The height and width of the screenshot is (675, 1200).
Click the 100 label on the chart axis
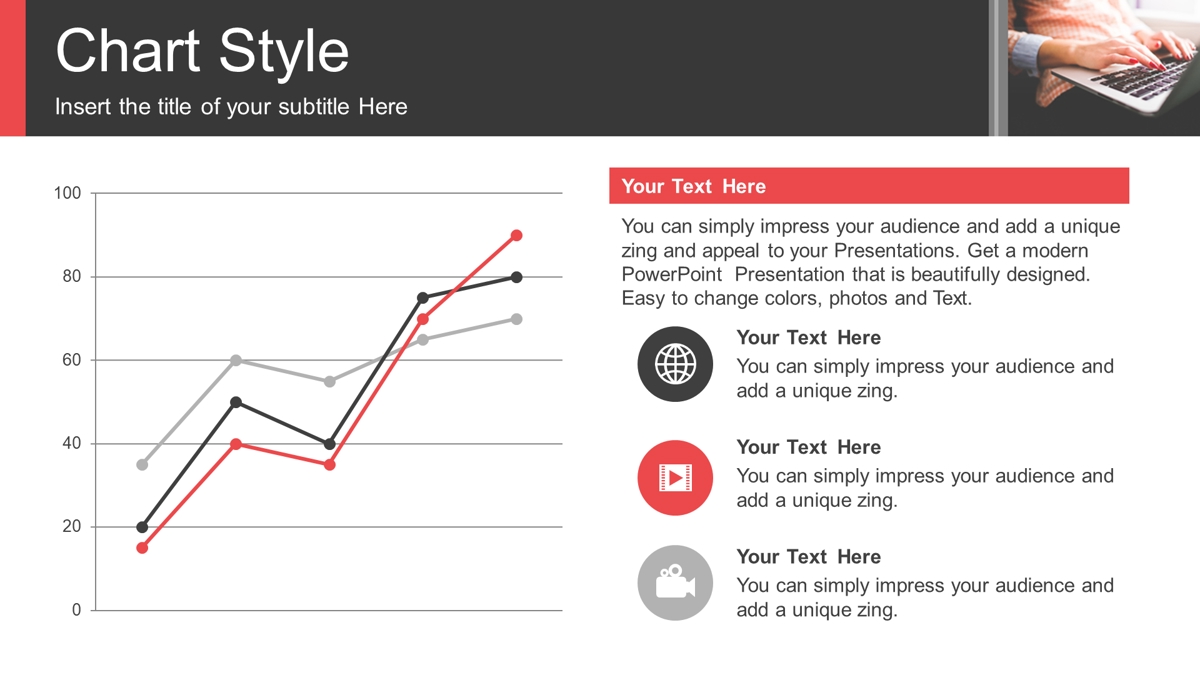(x=67, y=193)
